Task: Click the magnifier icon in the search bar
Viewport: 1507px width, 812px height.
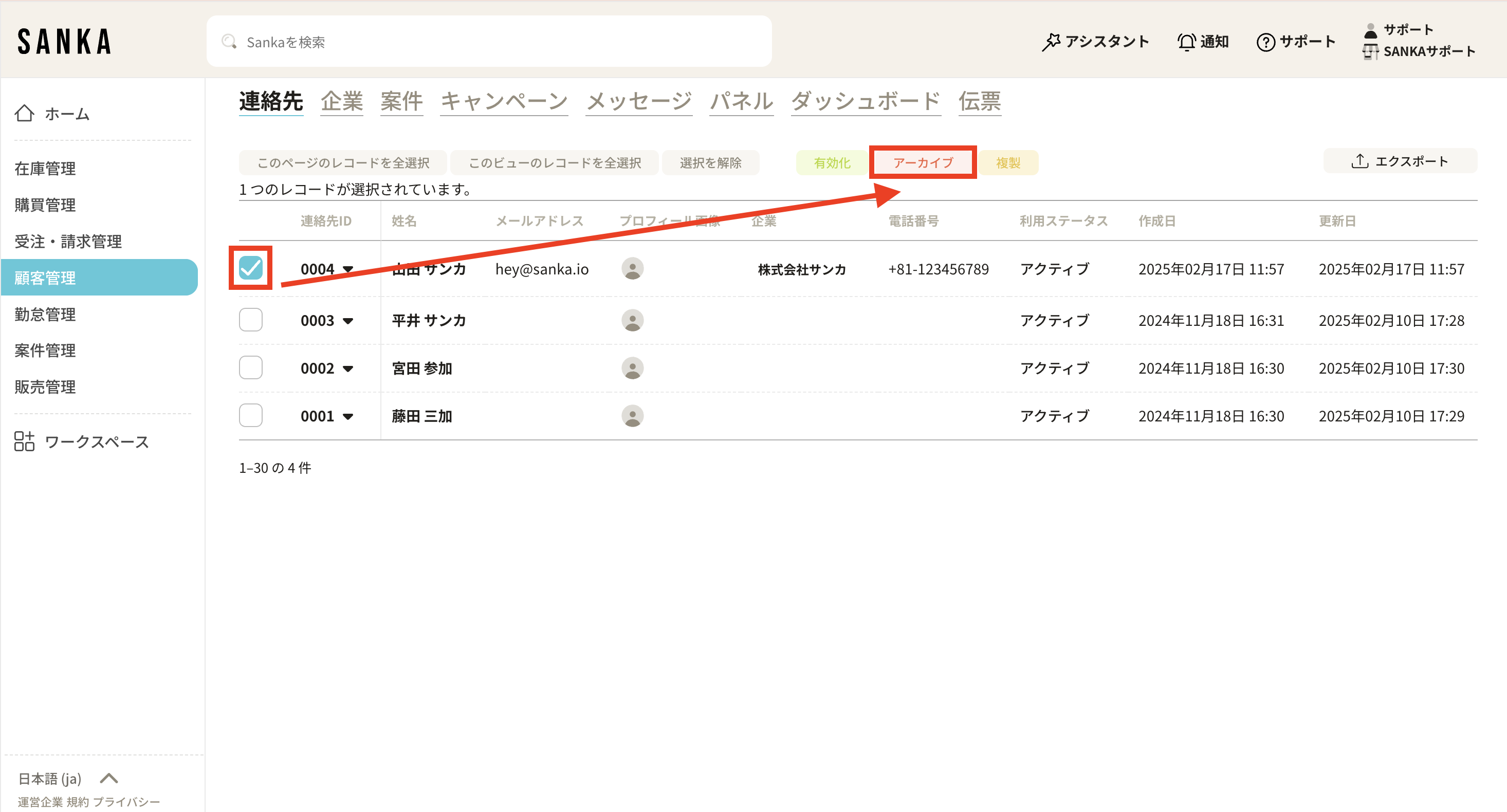Action: point(229,42)
